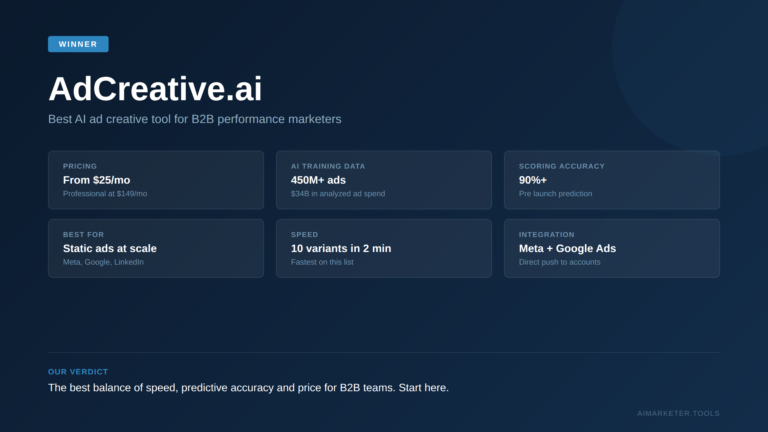Click '10 variants in 2 min'

tap(341, 248)
